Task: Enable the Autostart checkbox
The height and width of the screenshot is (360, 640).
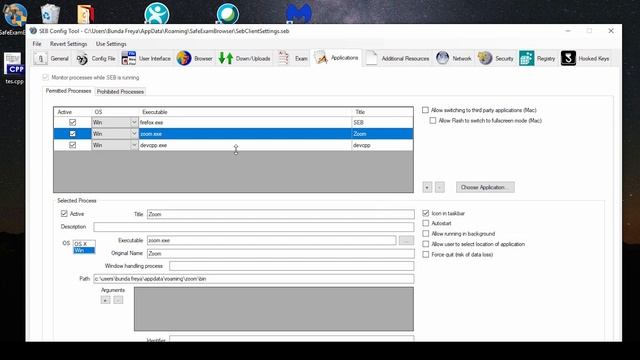Action: 426,223
